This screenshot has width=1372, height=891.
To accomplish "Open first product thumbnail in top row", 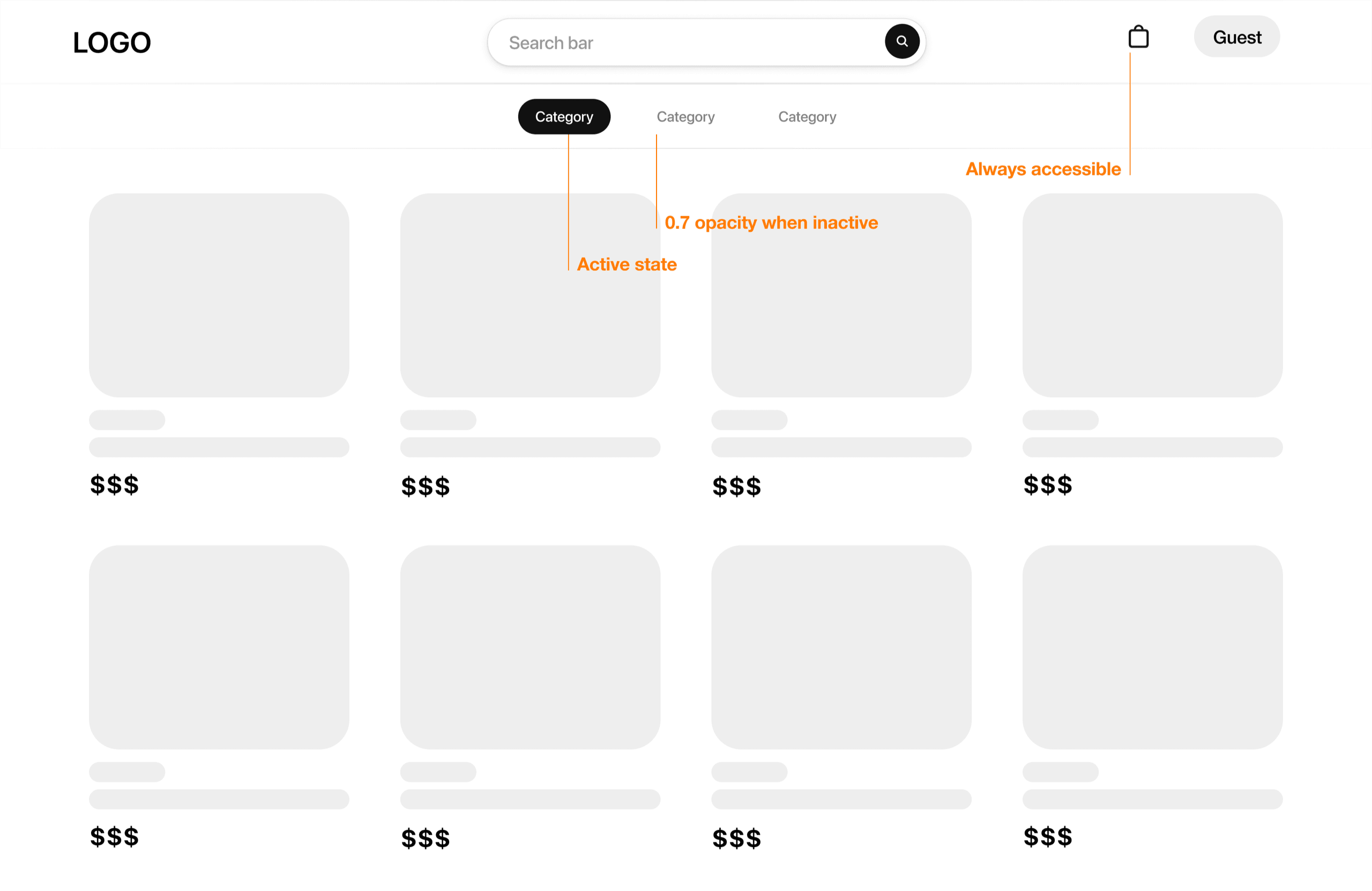I will 219,295.
